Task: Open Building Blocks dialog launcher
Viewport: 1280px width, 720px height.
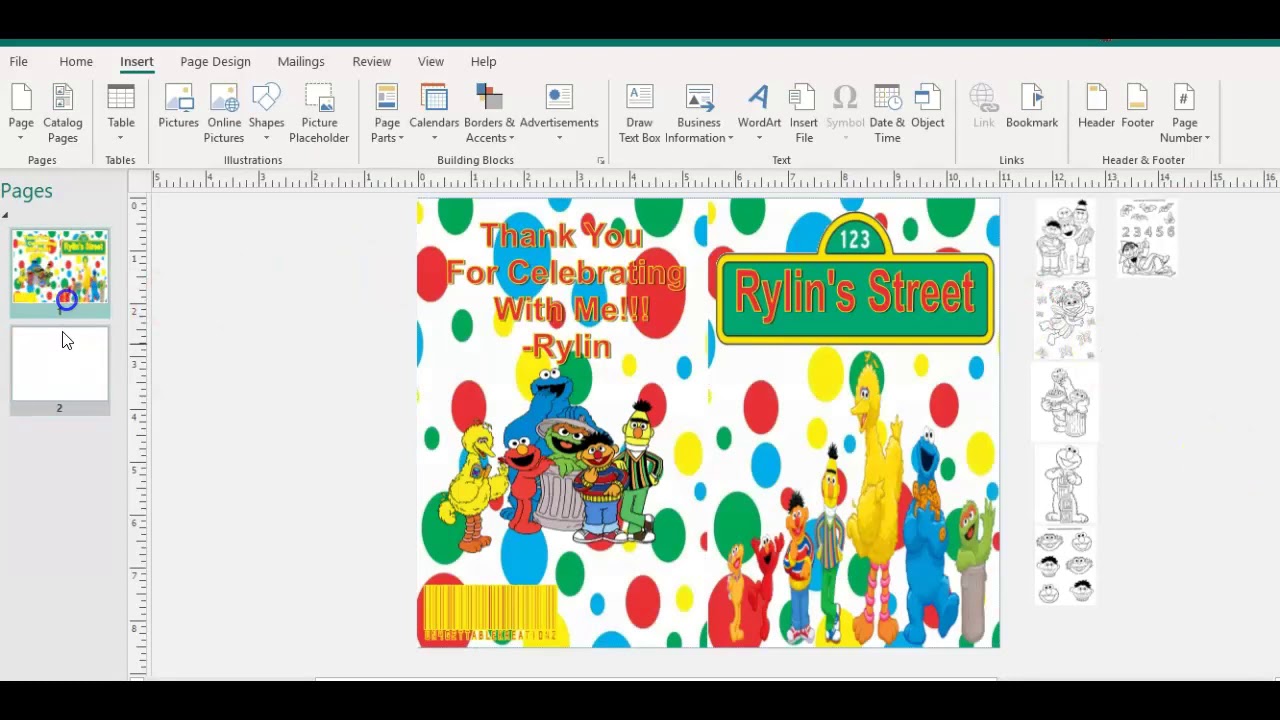Action: [601, 160]
